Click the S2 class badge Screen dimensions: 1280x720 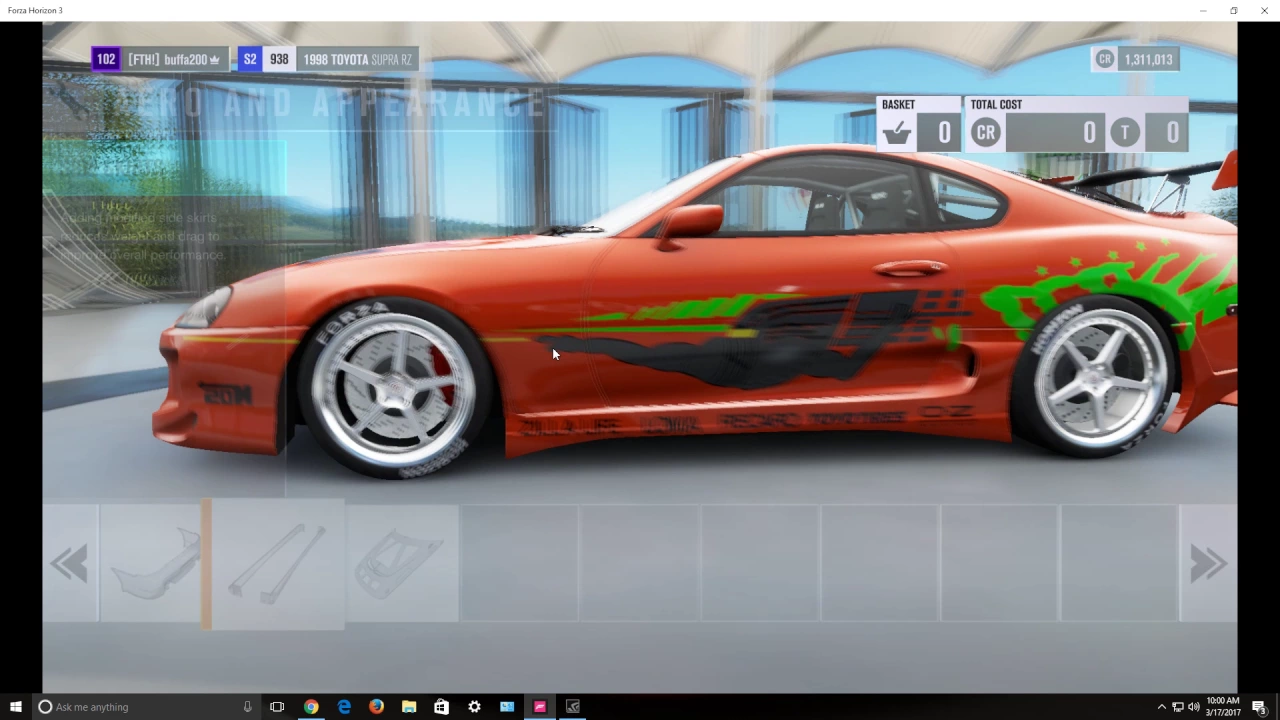click(250, 60)
